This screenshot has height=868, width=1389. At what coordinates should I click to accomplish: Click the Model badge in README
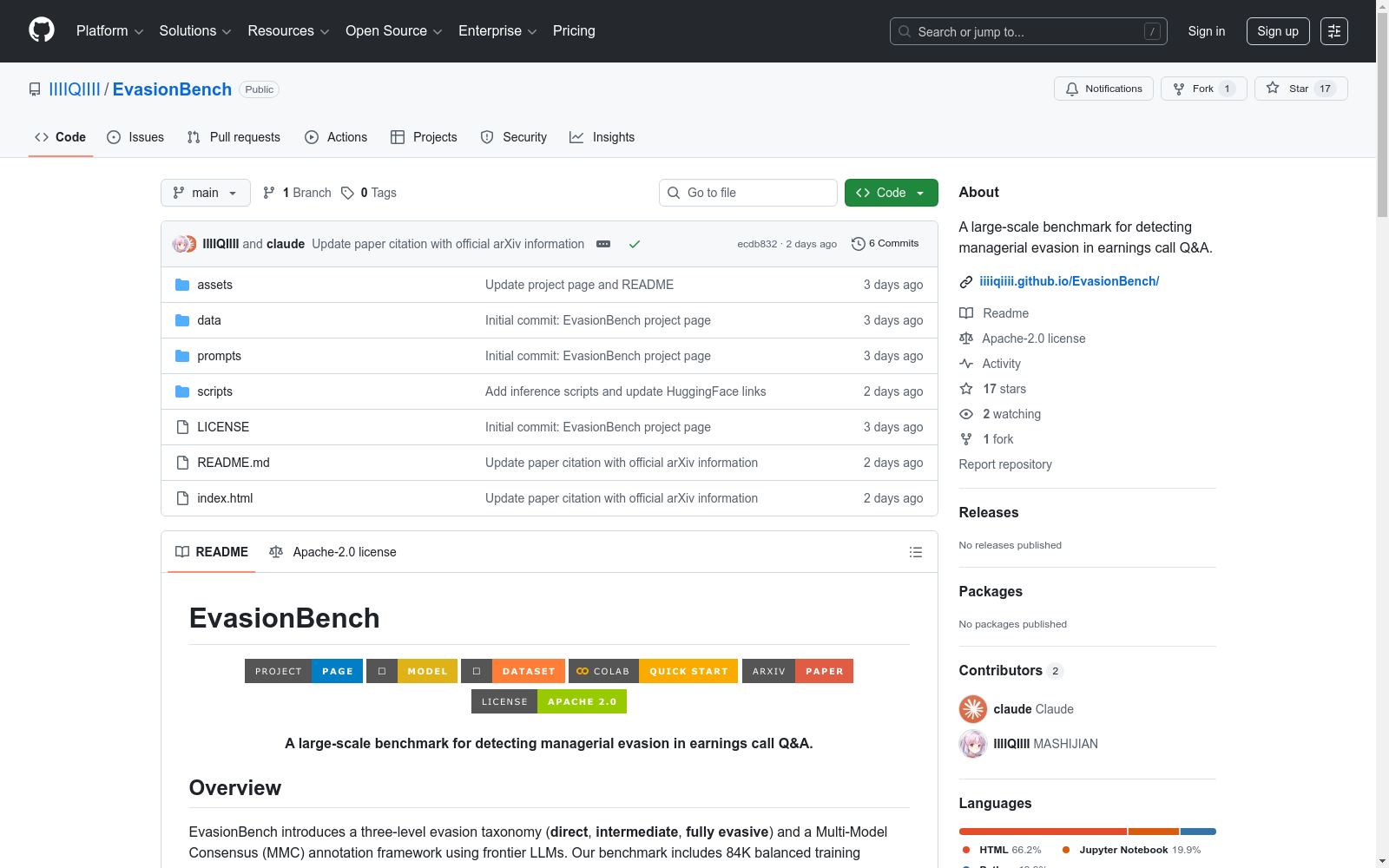[411, 671]
